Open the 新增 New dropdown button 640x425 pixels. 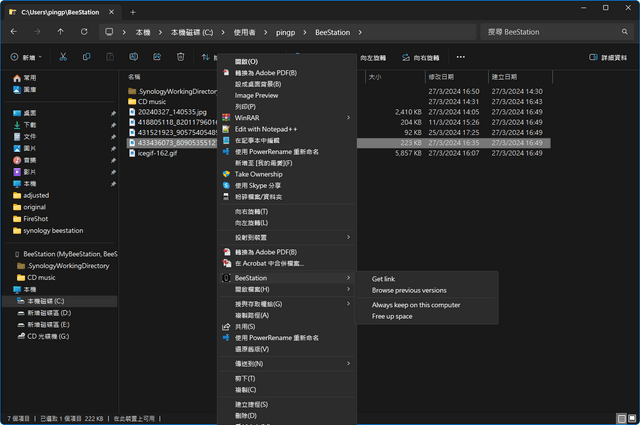[x=26, y=58]
